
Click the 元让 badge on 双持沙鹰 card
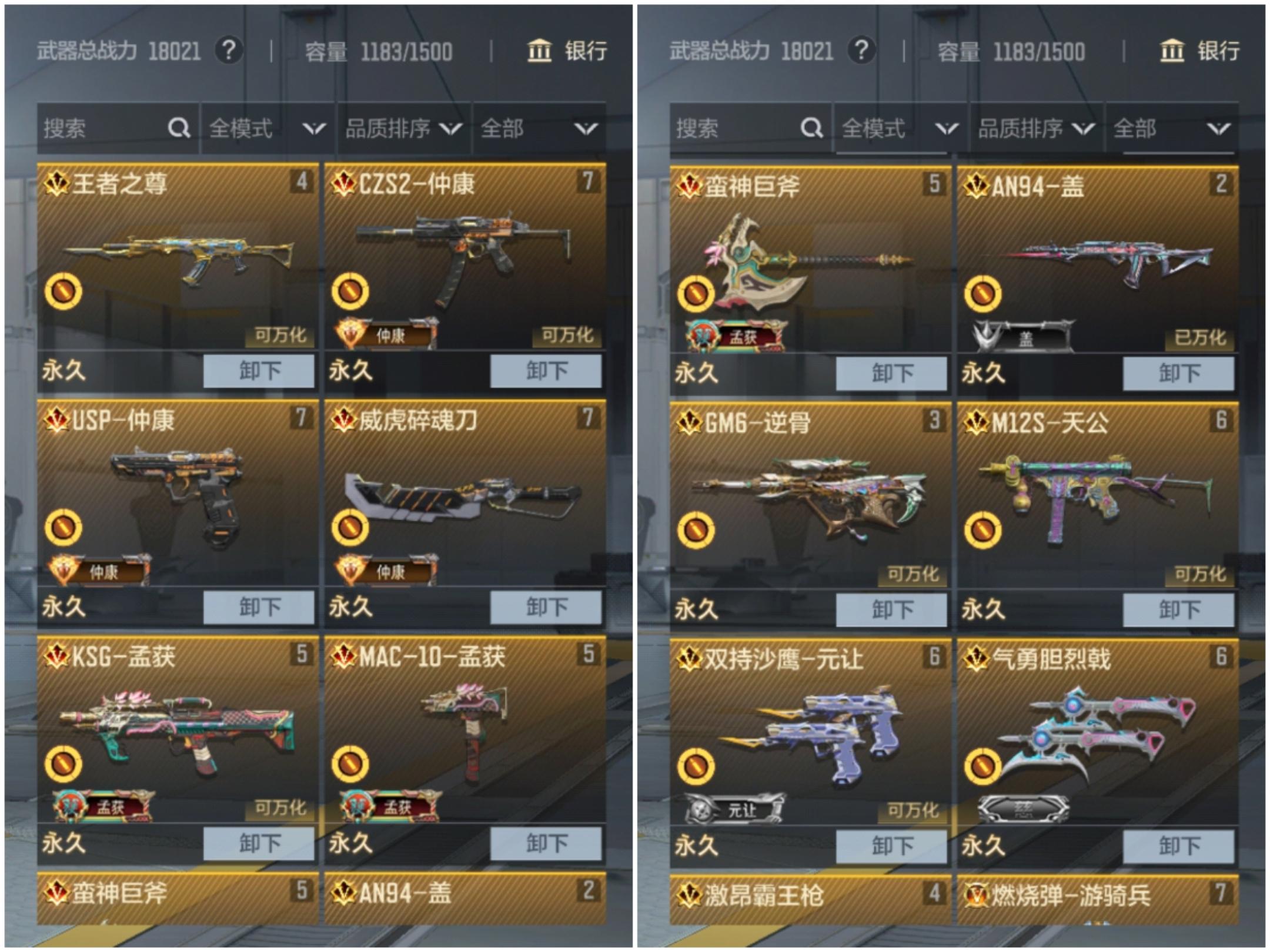734,810
